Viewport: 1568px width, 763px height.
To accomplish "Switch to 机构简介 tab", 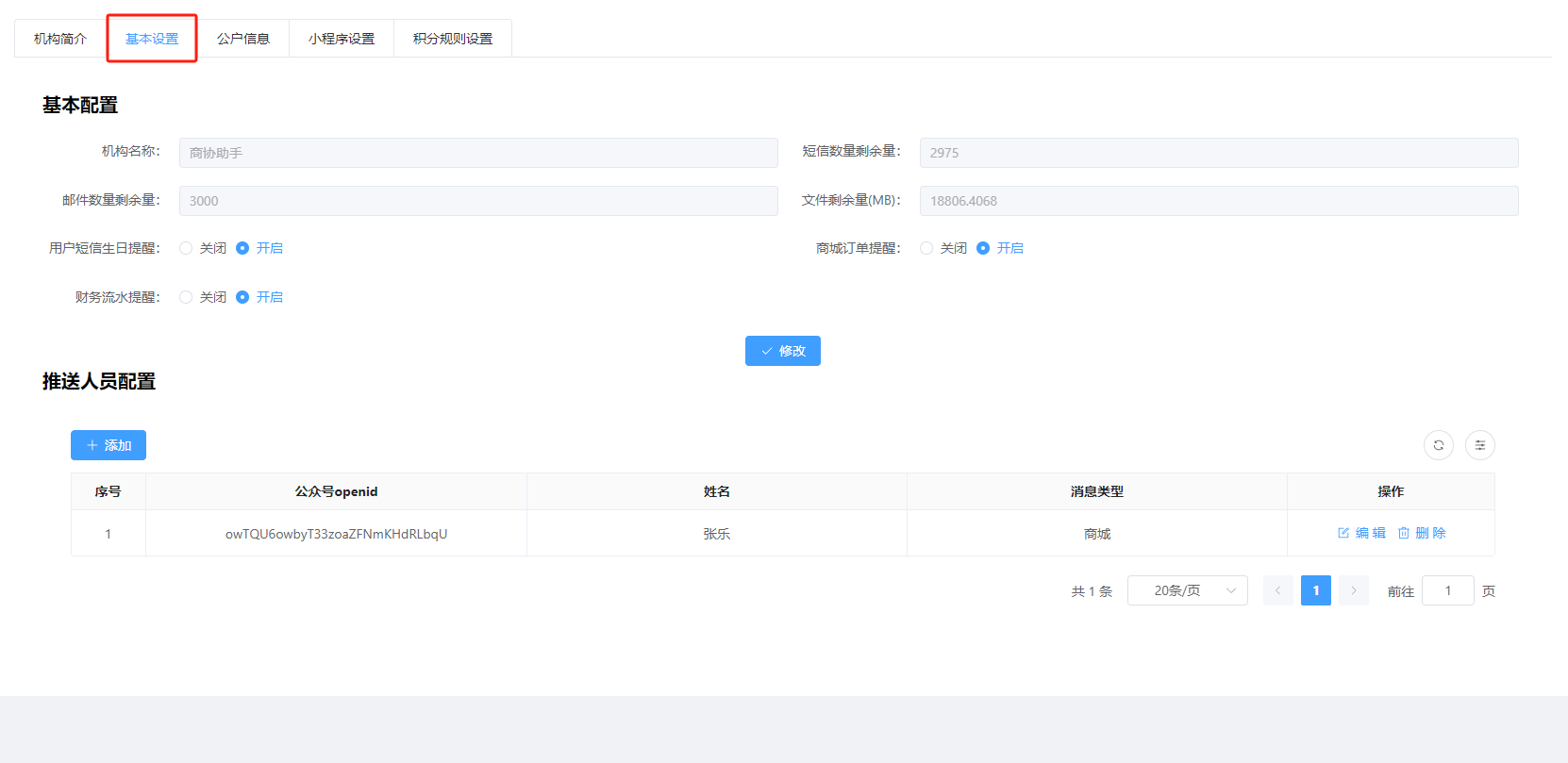I will (x=60, y=39).
